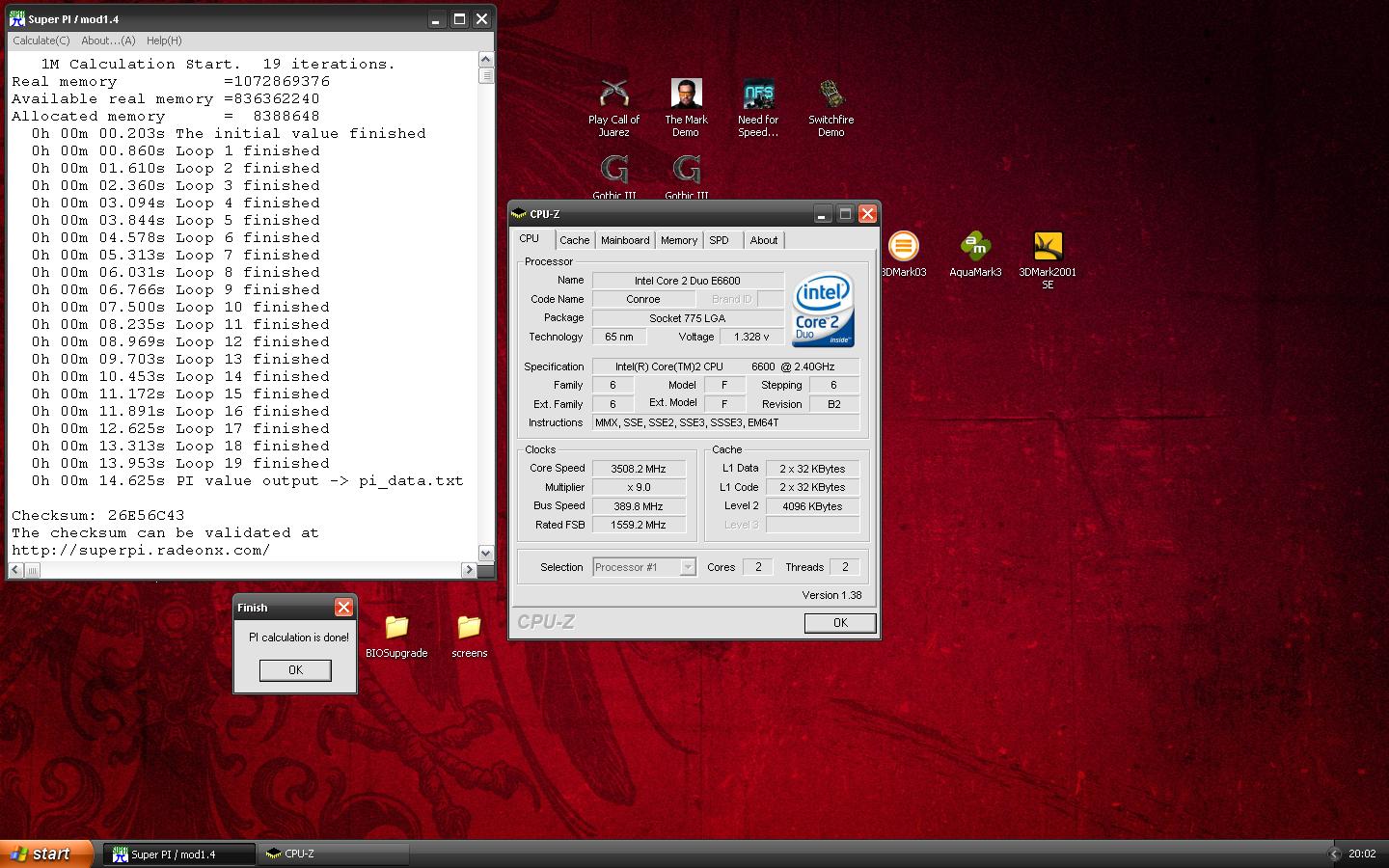Click the Loop 19 finished line
This screenshot has height=868, width=1389.
pyautogui.click(x=180, y=463)
